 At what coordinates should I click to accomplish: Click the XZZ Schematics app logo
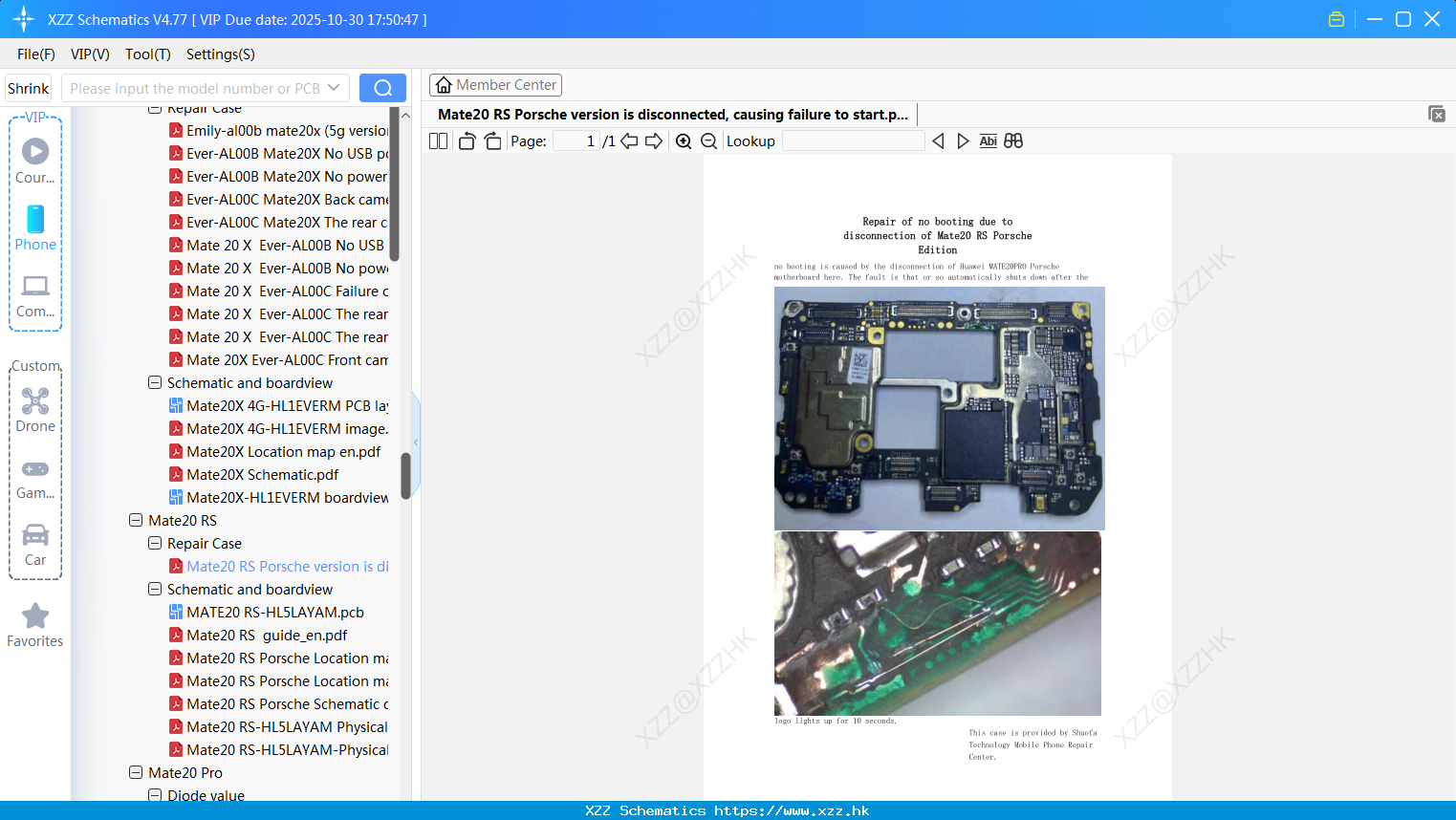click(24, 19)
